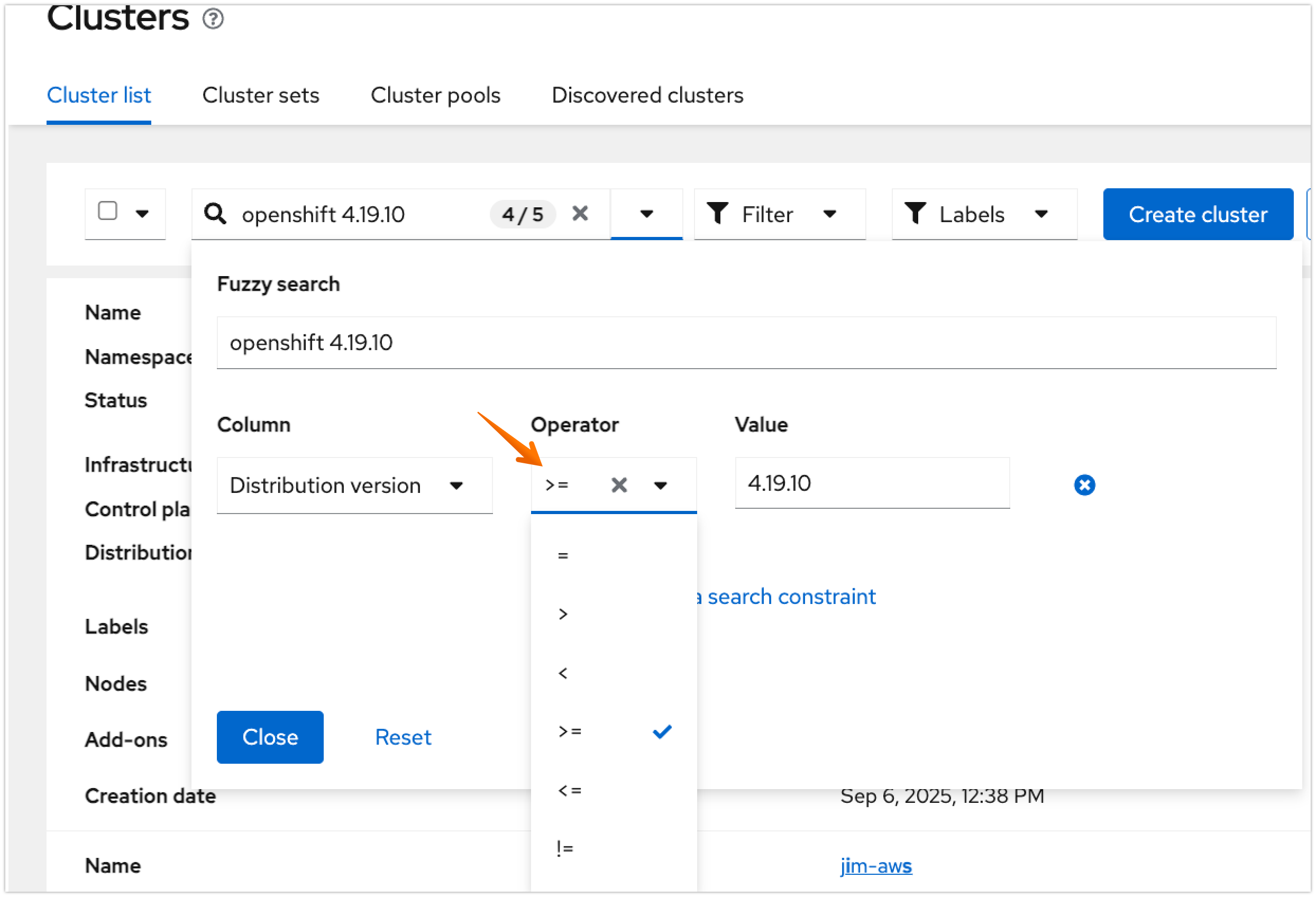Click the Filter funnel icon

[717, 214]
